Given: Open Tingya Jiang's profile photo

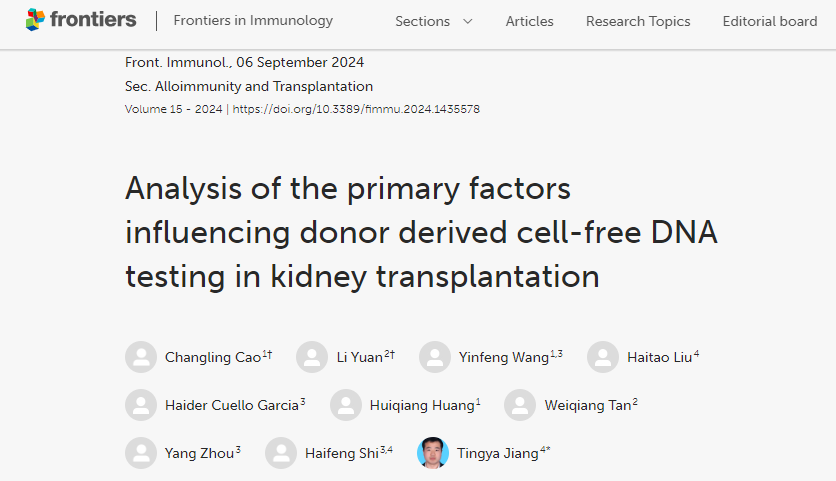Looking at the screenshot, I should point(433,453).
